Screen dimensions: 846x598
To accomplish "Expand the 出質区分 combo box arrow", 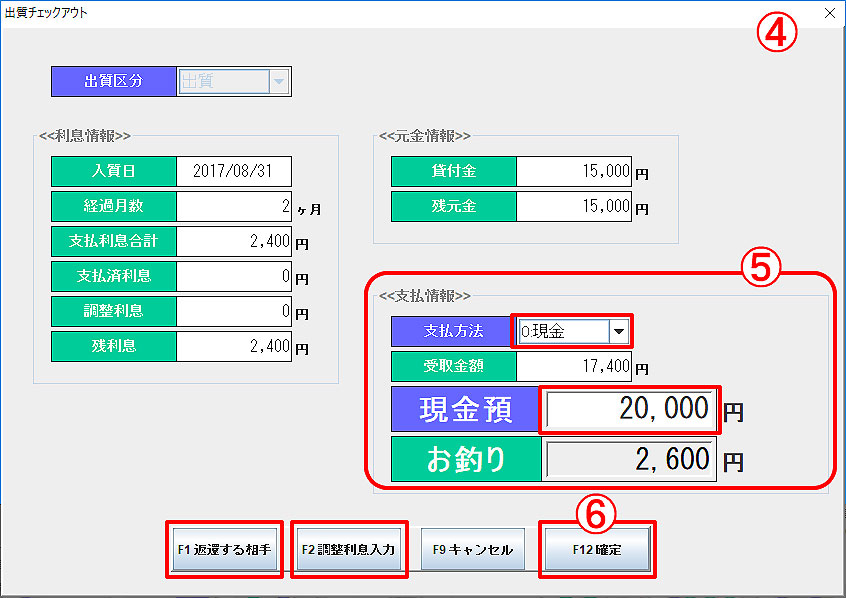I will [x=278, y=81].
